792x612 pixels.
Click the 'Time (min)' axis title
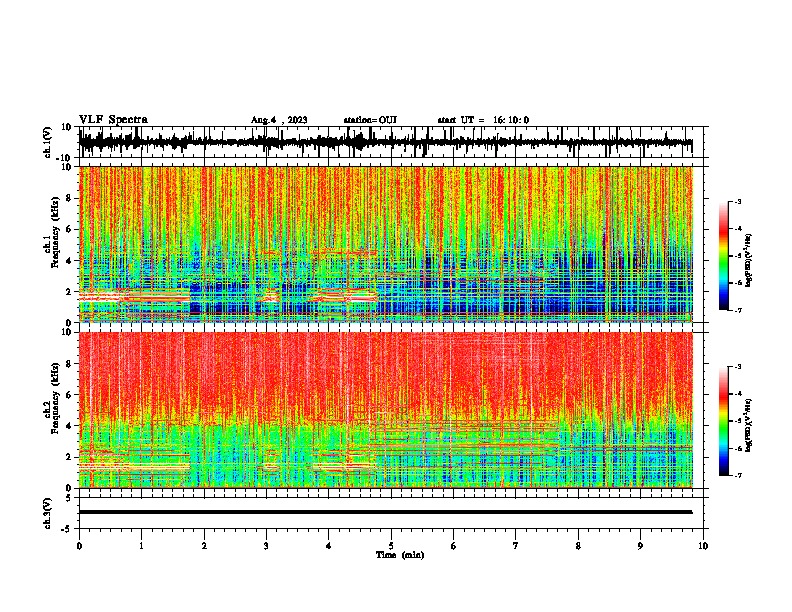pos(400,555)
